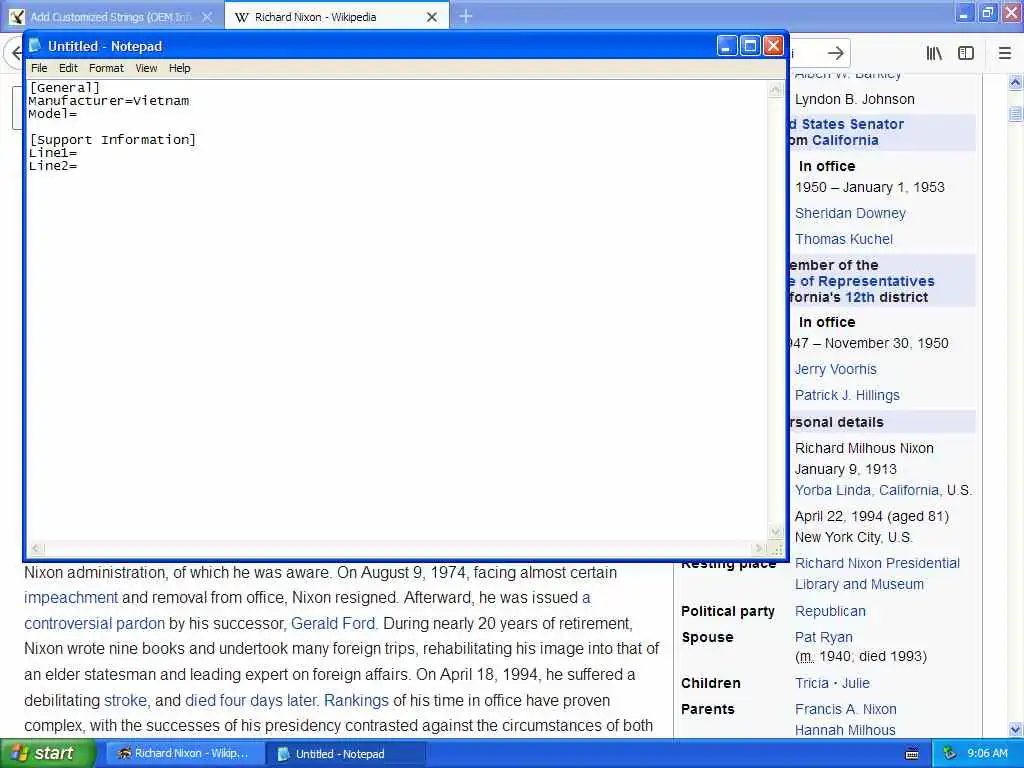Image resolution: width=1024 pixels, height=768 pixels.
Task: Open the Format menu in Notepad
Action: [x=106, y=68]
